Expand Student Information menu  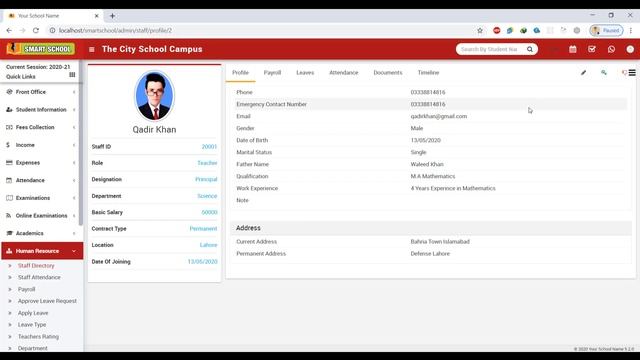coord(41,110)
